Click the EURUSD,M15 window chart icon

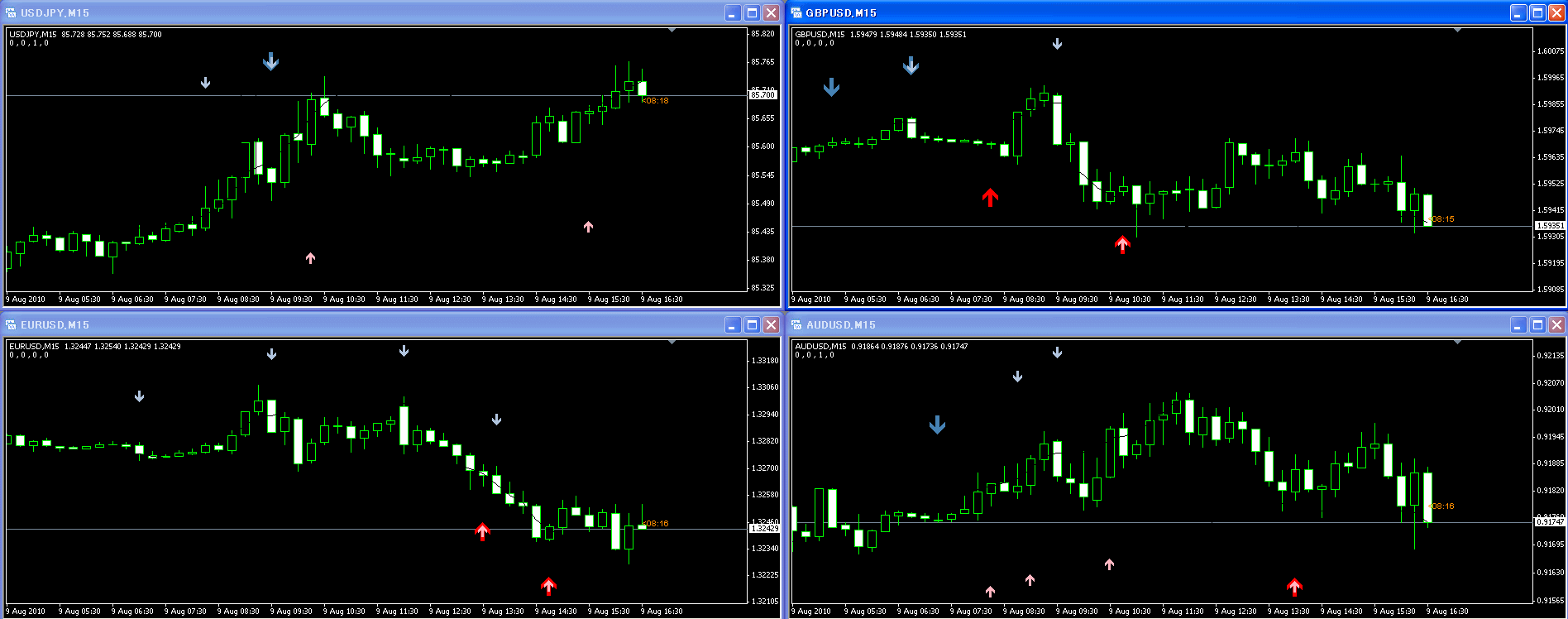pos(11,324)
